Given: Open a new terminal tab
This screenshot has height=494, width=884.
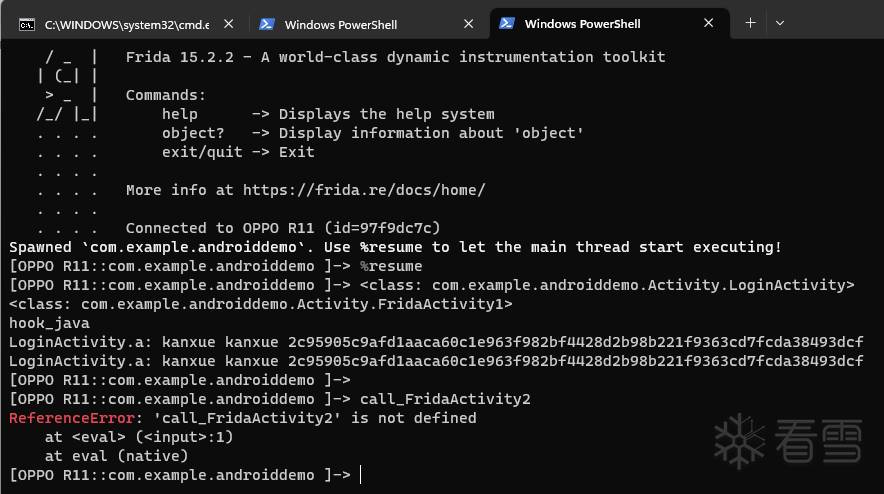Looking at the screenshot, I should (x=751, y=23).
